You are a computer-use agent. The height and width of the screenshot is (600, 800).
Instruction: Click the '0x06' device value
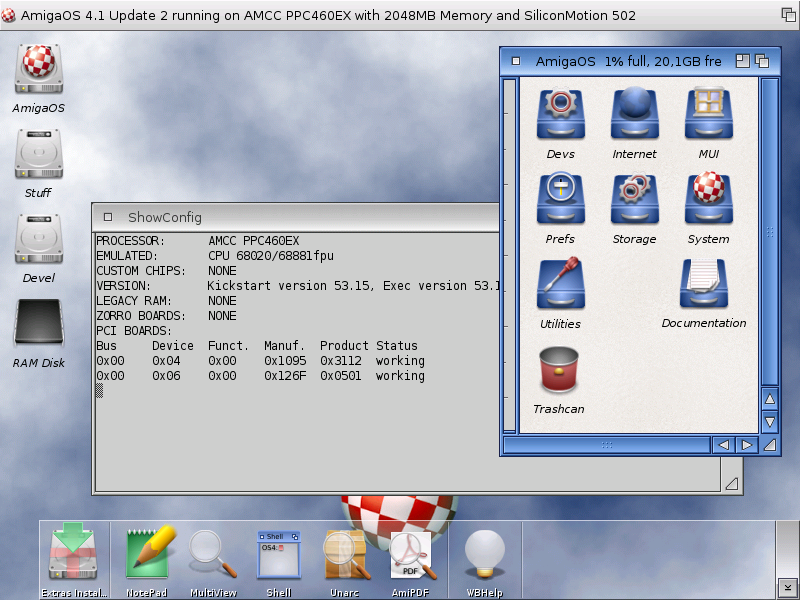click(166, 376)
